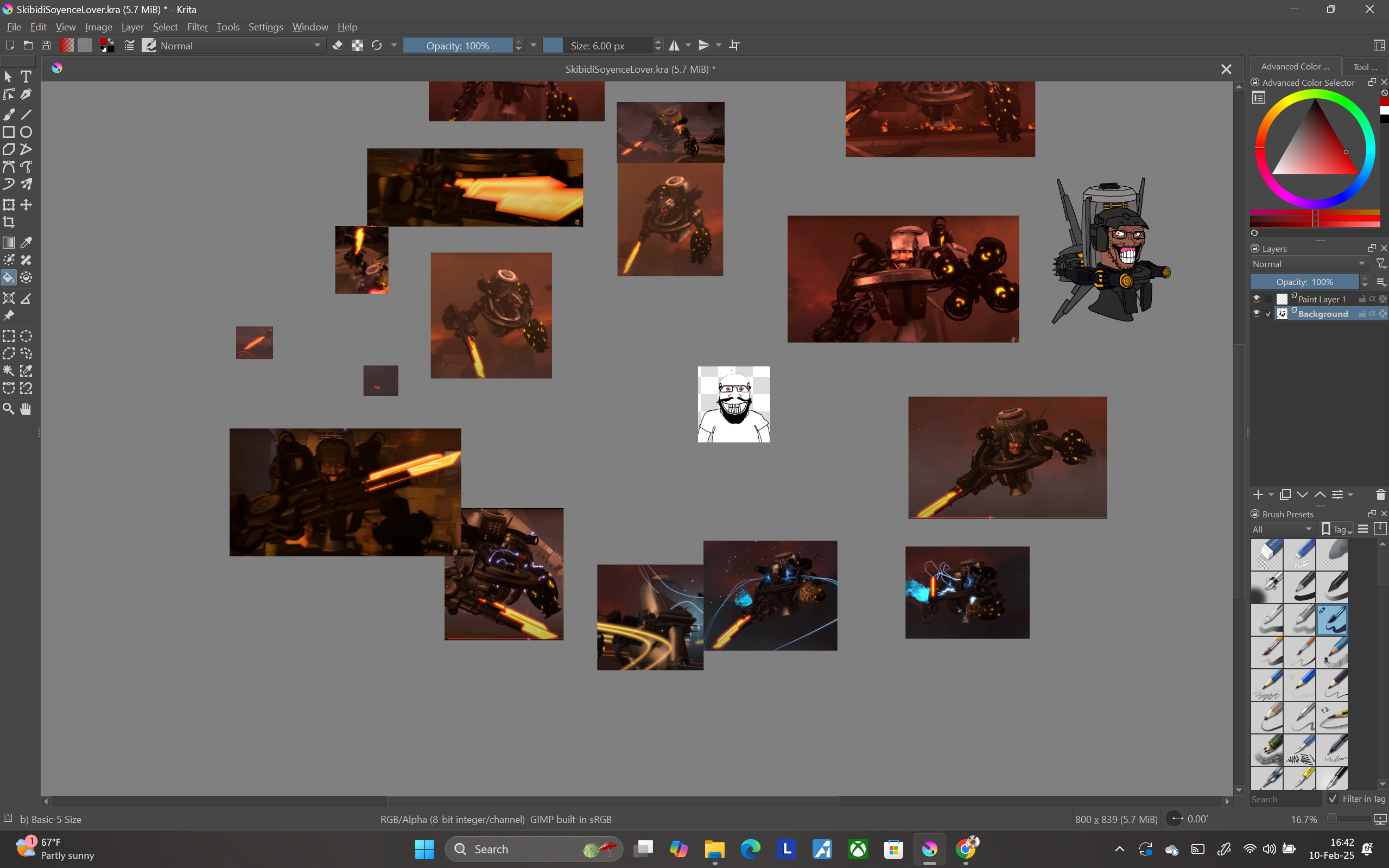Toggle horizontal mirror tool
Viewport: 1389px width, 868px height.
(x=674, y=46)
